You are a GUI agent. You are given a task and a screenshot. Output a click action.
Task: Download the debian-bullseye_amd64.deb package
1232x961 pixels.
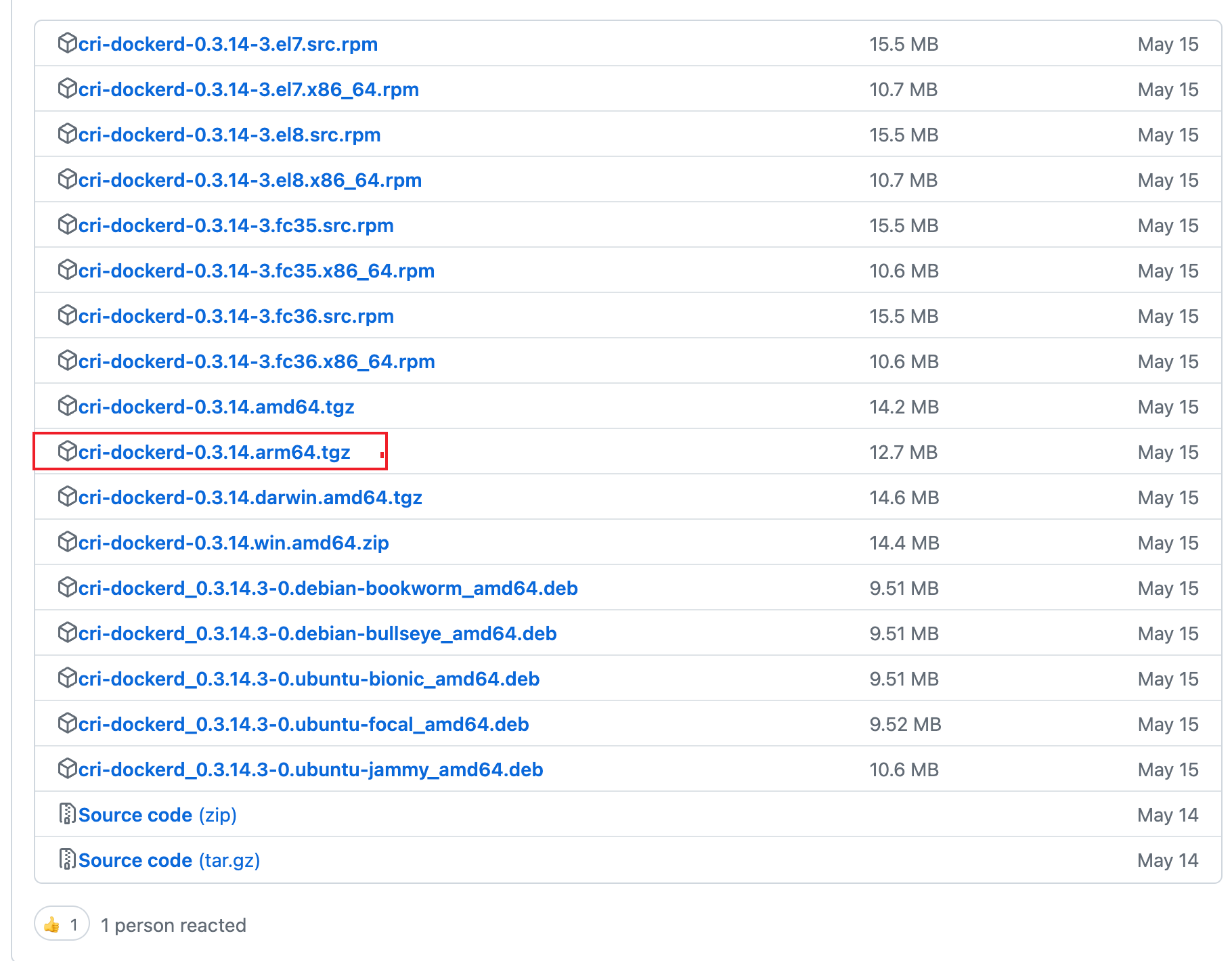[317, 633]
